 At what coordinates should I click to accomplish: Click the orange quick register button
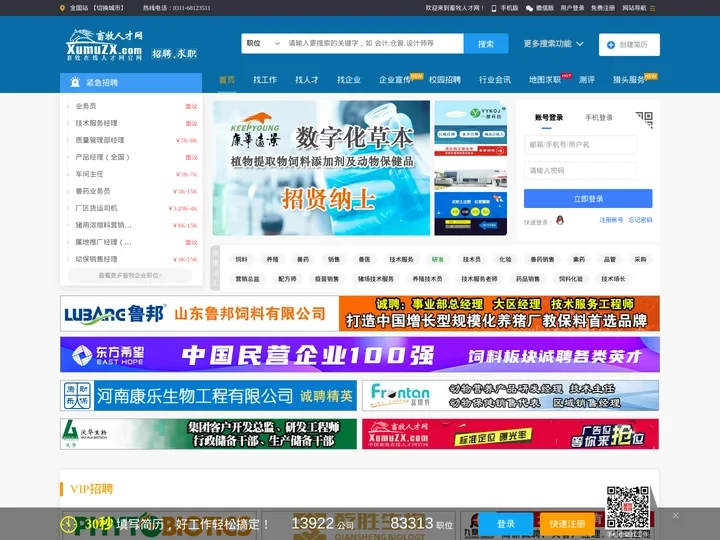coord(567,524)
